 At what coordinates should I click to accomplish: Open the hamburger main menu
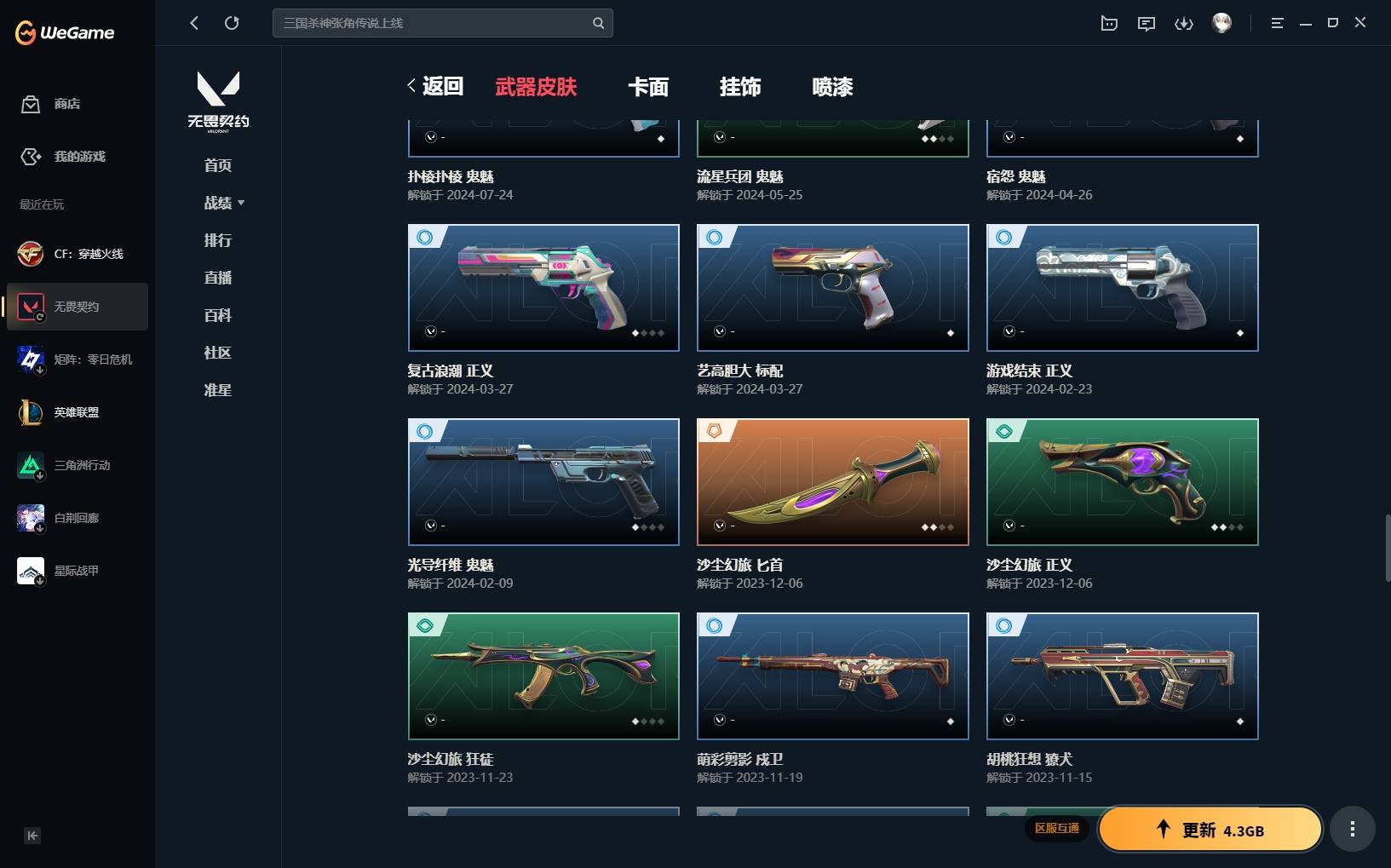1277,23
